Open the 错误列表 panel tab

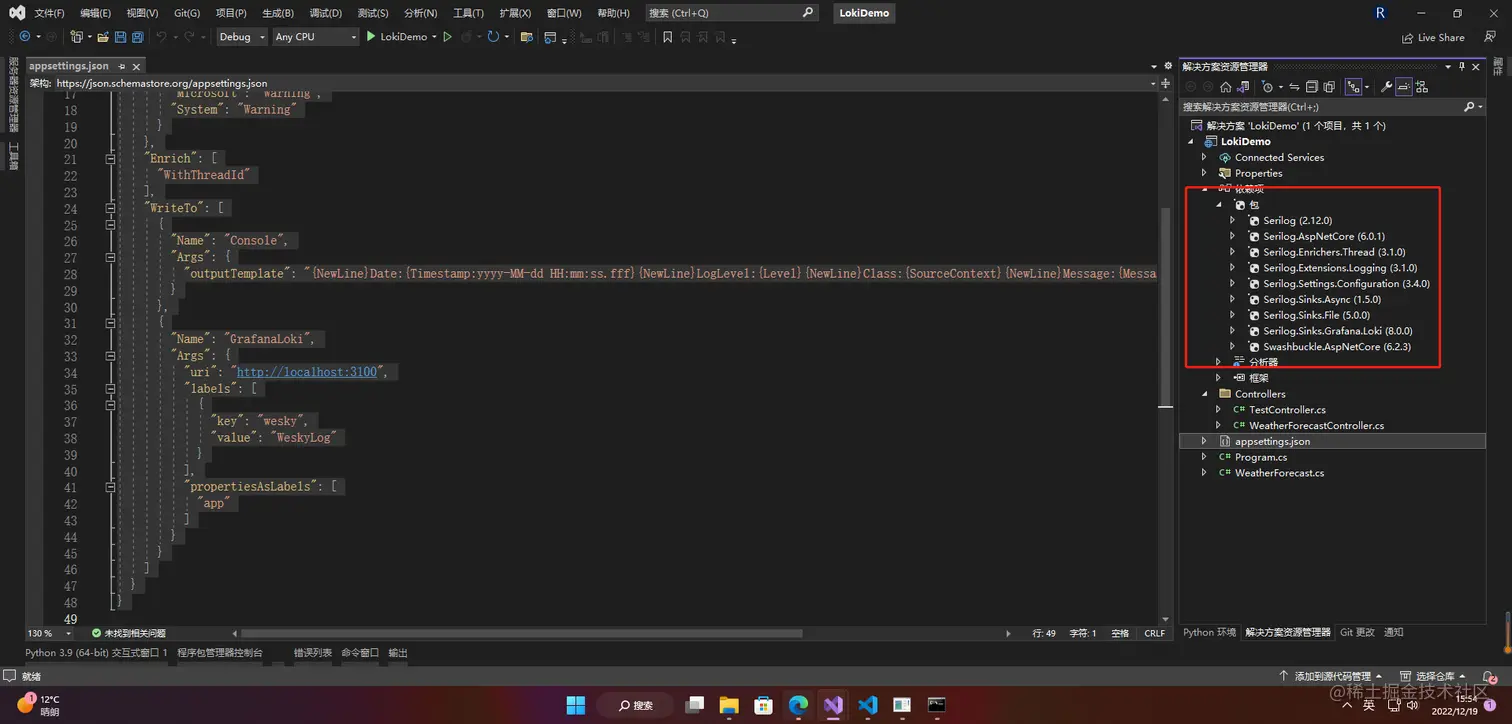pyautogui.click(x=312, y=653)
